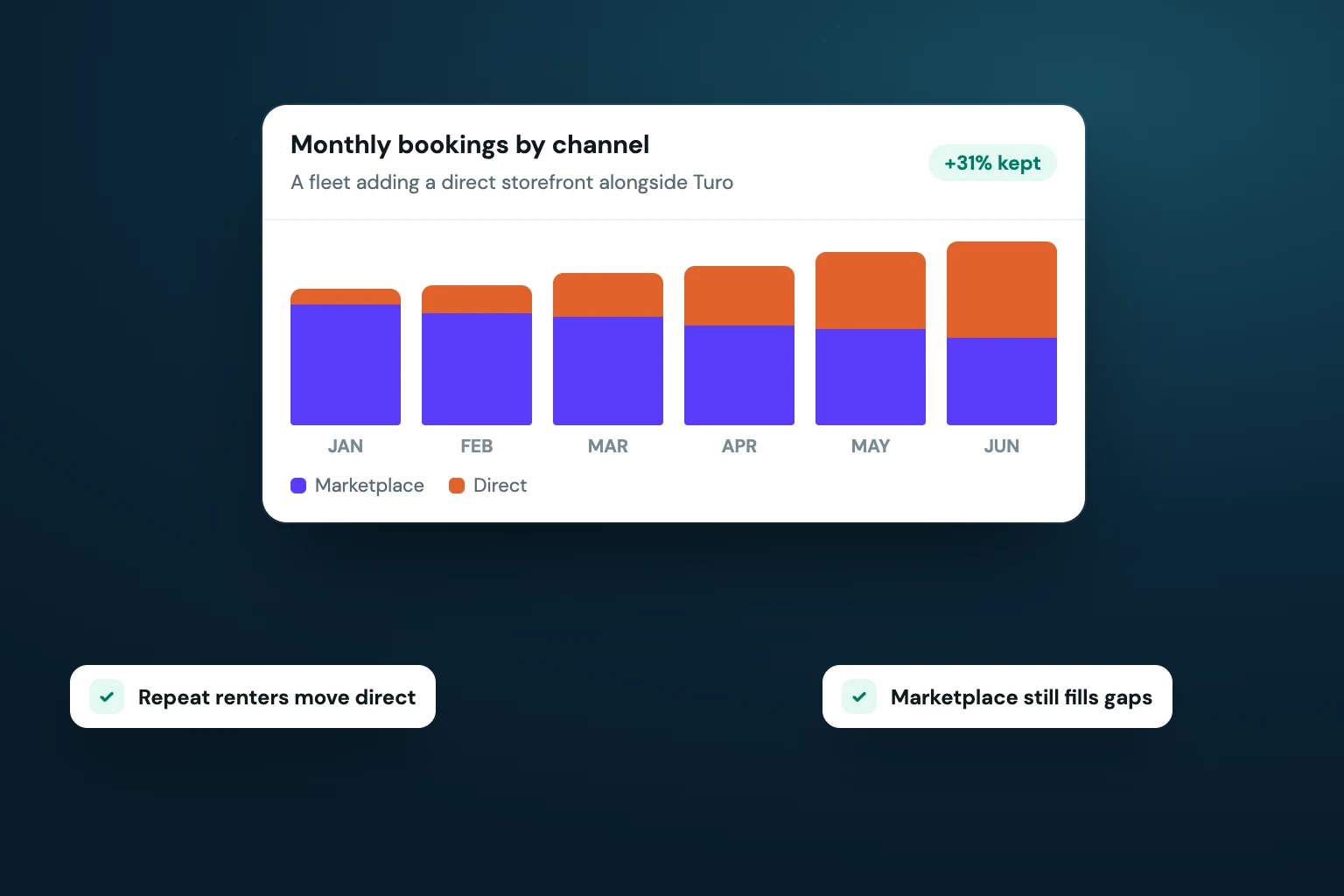
Task: Click the Marketplace still fills gaps pill
Action: click(997, 696)
